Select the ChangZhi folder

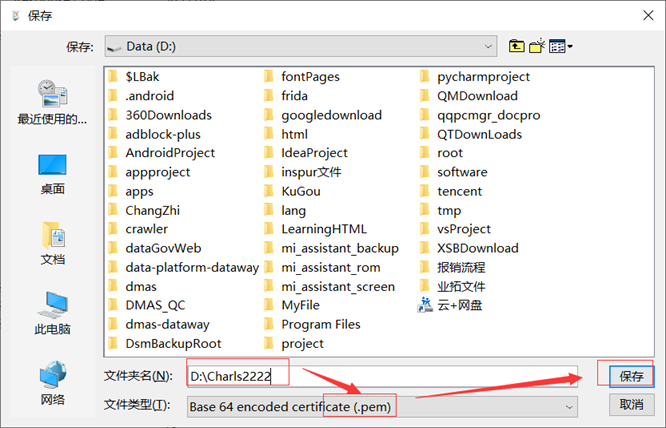click(x=144, y=210)
